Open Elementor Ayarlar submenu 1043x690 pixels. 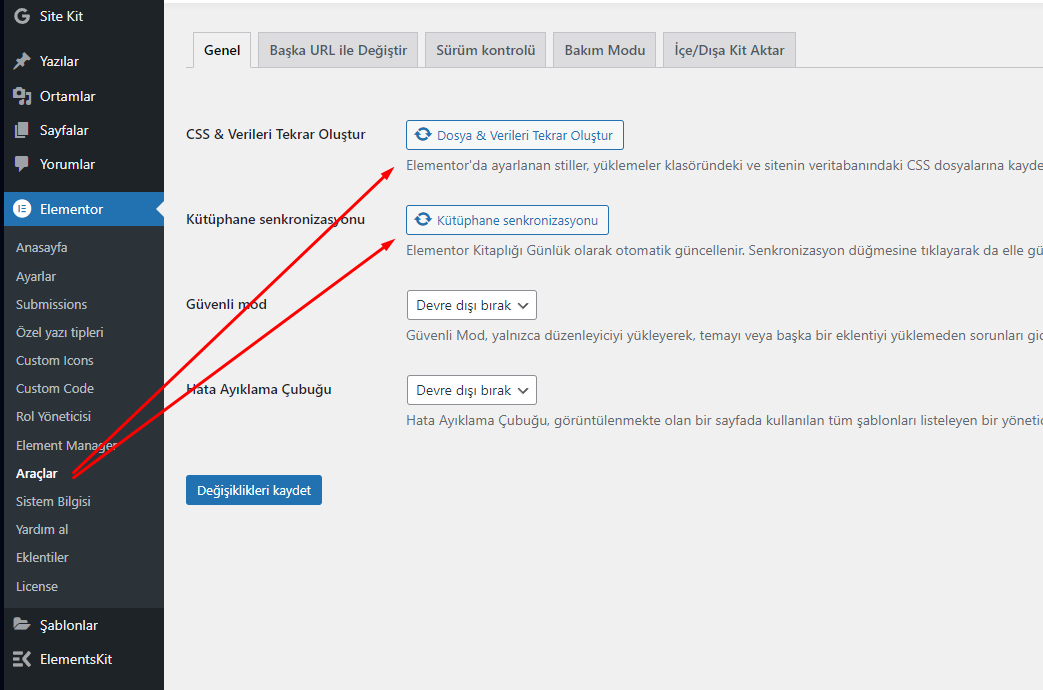click(36, 277)
